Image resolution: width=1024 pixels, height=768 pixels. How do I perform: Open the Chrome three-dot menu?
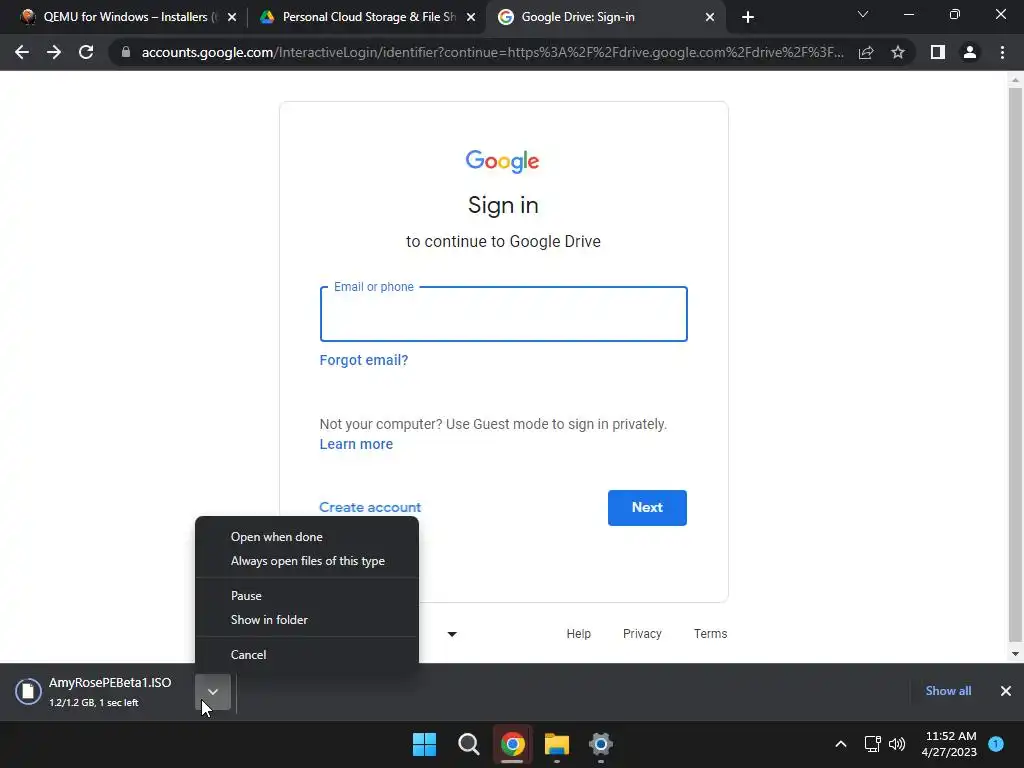pyautogui.click(x=1002, y=52)
